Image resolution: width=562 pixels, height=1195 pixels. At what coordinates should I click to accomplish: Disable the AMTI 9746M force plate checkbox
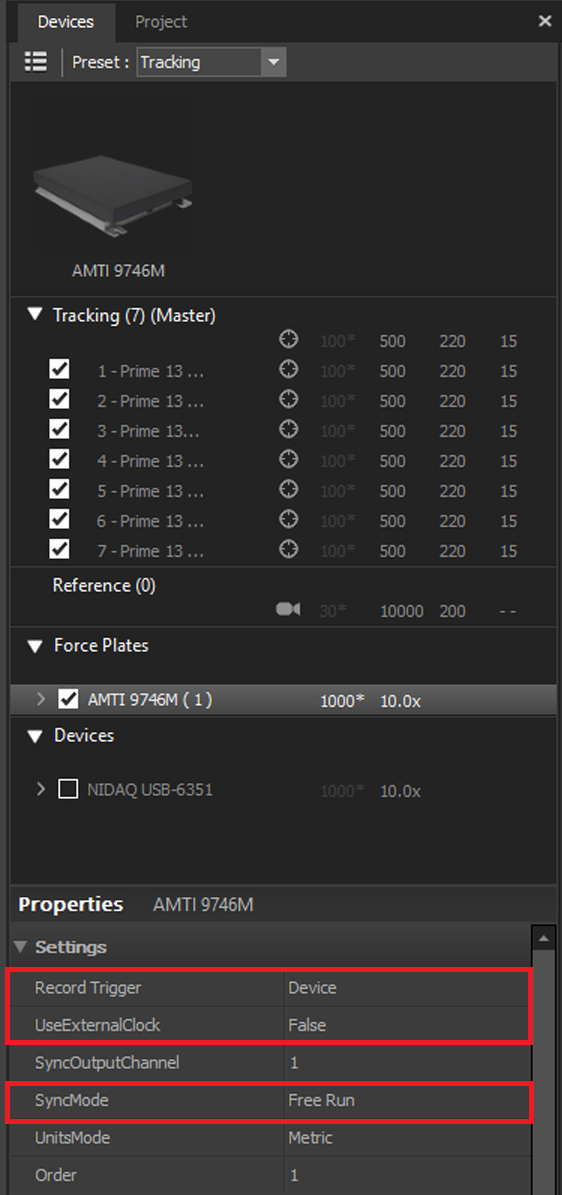[69, 699]
